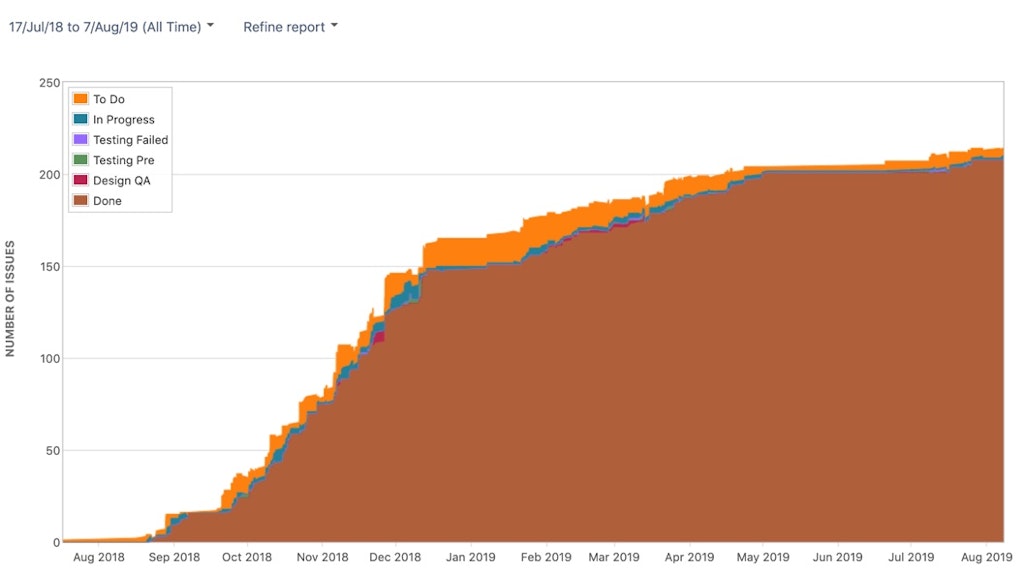The width and height of the screenshot is (1024, 574).
Task: Click the To Do orange legend swatch
Action: point(80,99)
